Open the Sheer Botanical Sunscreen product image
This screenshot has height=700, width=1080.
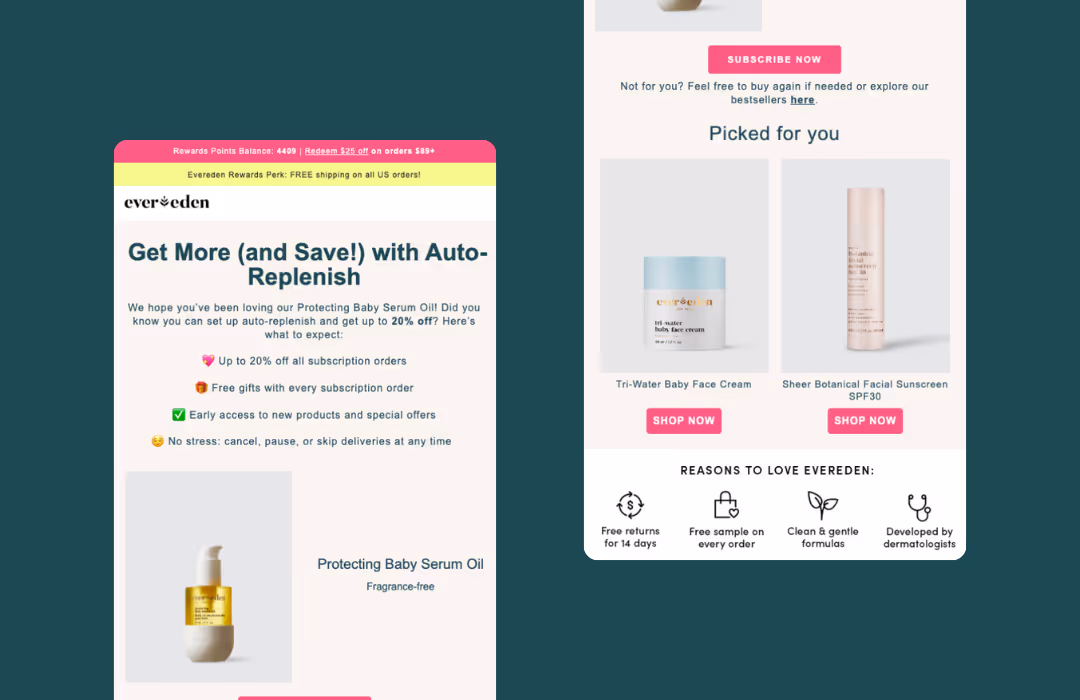click(865, 266)
